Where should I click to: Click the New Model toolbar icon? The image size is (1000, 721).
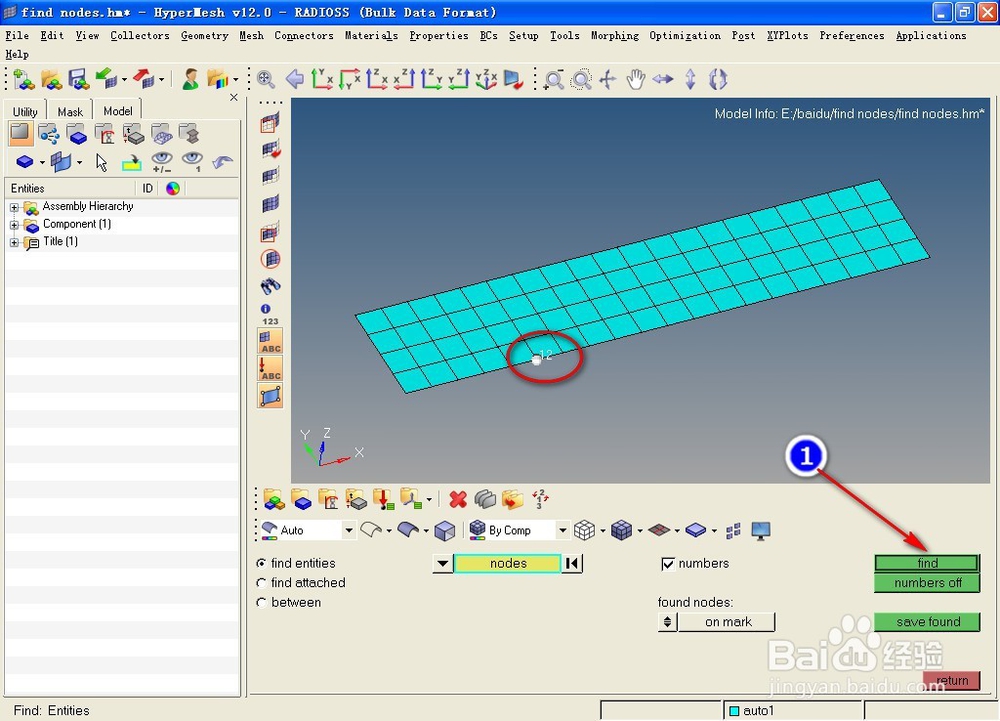pos(24,80)
